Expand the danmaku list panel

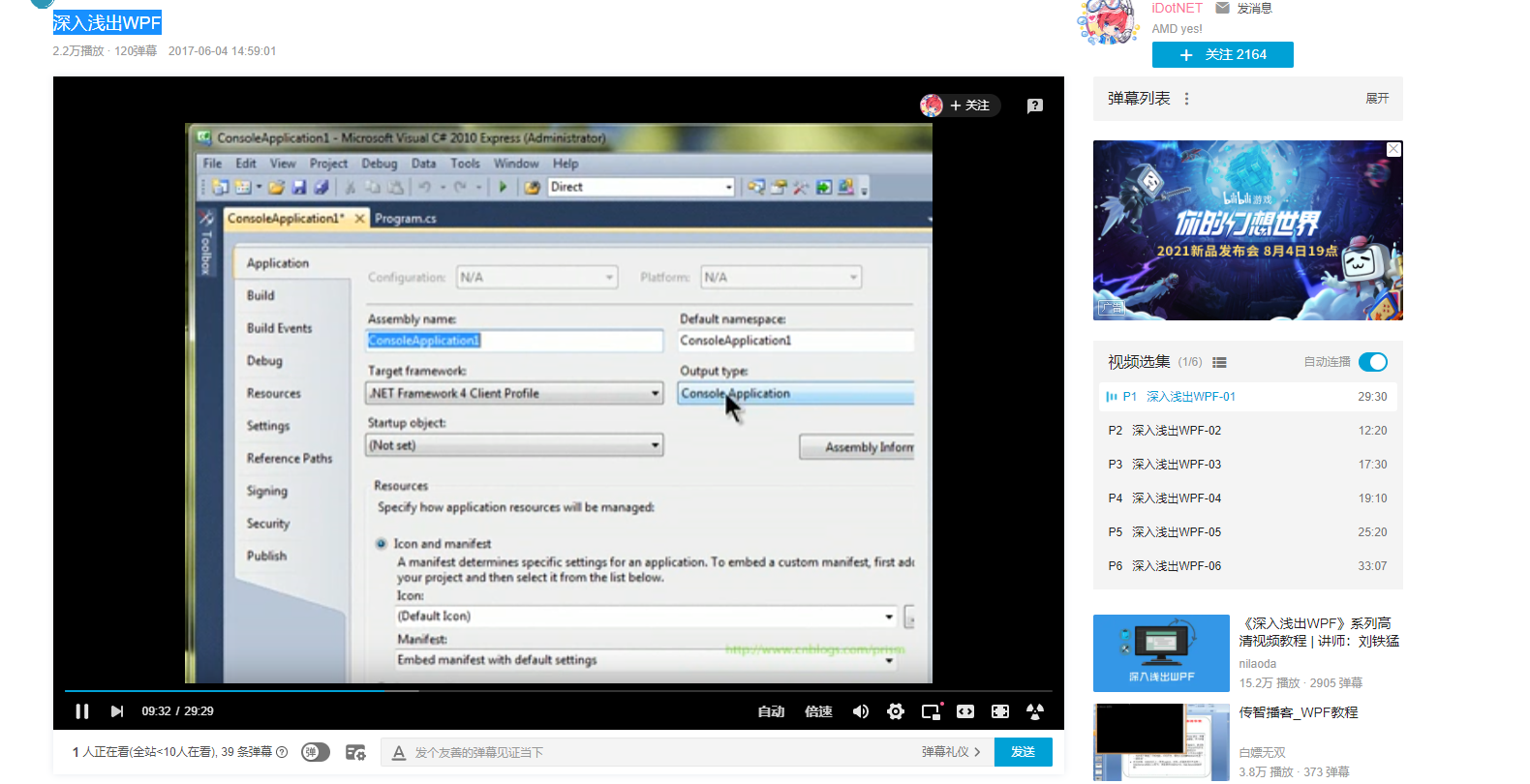coord(1377,99)
